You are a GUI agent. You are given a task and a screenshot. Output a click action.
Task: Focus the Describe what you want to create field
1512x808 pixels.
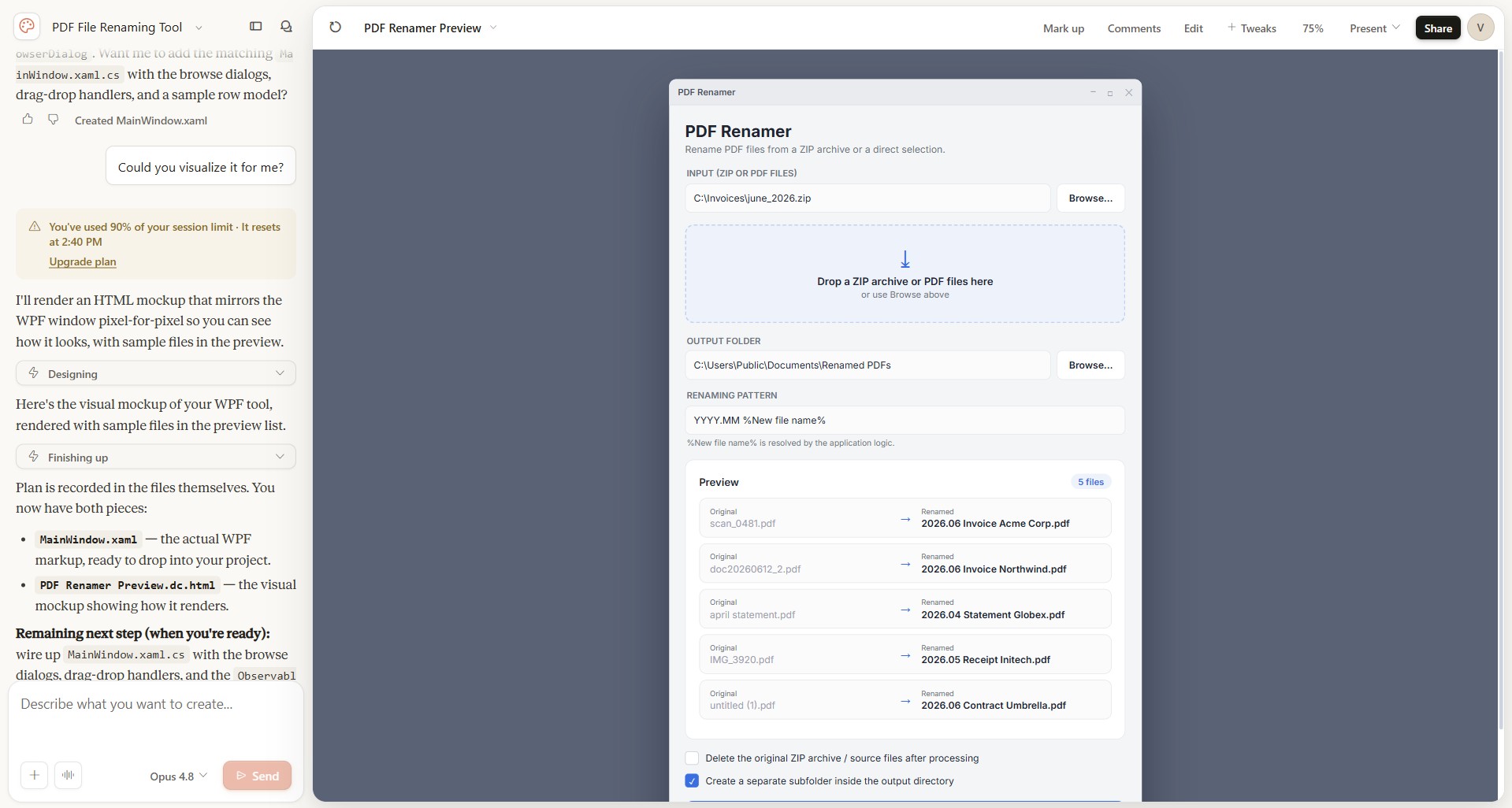(x=156, y=705)
